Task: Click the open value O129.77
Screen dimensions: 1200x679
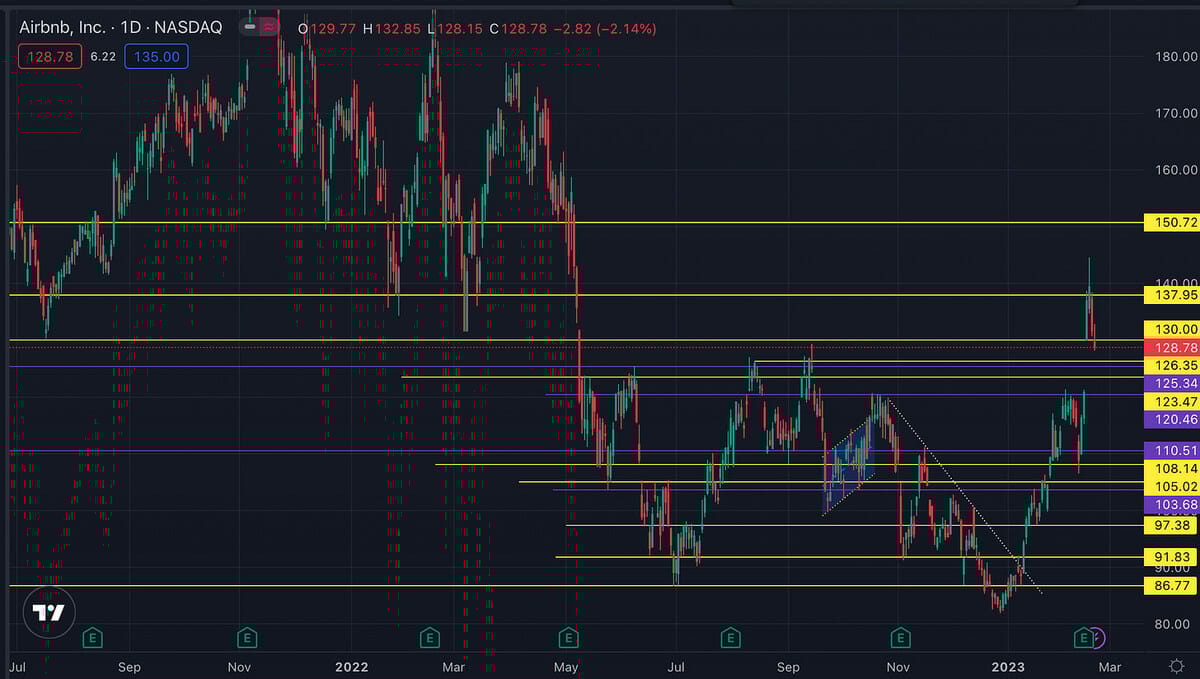Action: point(329,29)
